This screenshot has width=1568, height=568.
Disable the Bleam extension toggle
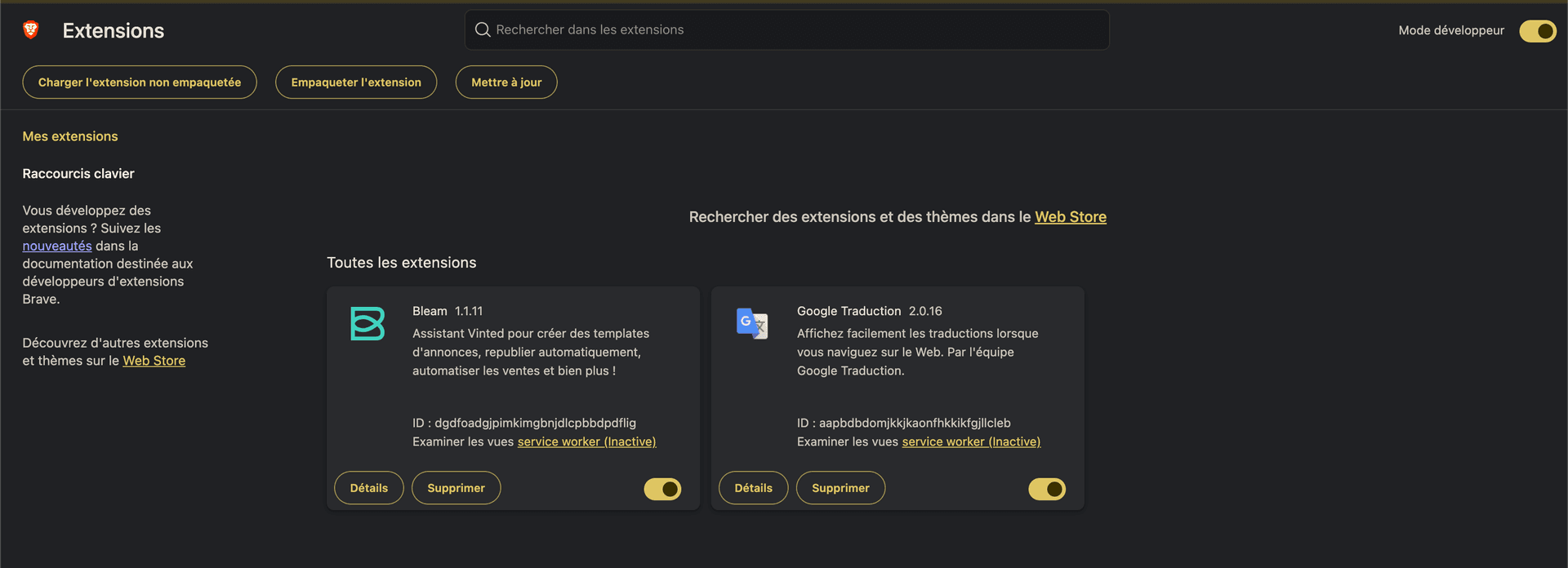(x=662, y=489)
